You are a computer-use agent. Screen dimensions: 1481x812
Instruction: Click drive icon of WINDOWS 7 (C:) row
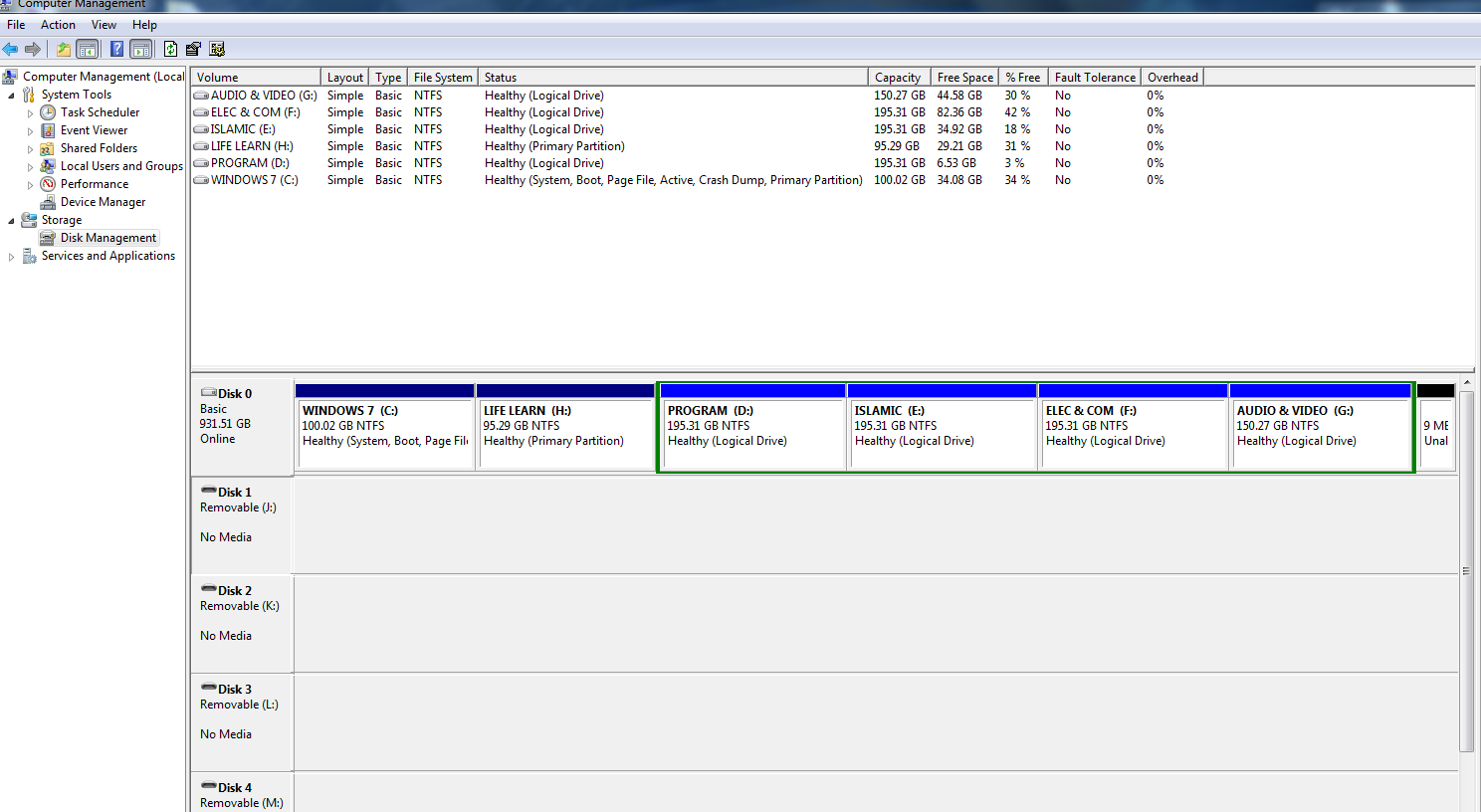click(201, 180)
